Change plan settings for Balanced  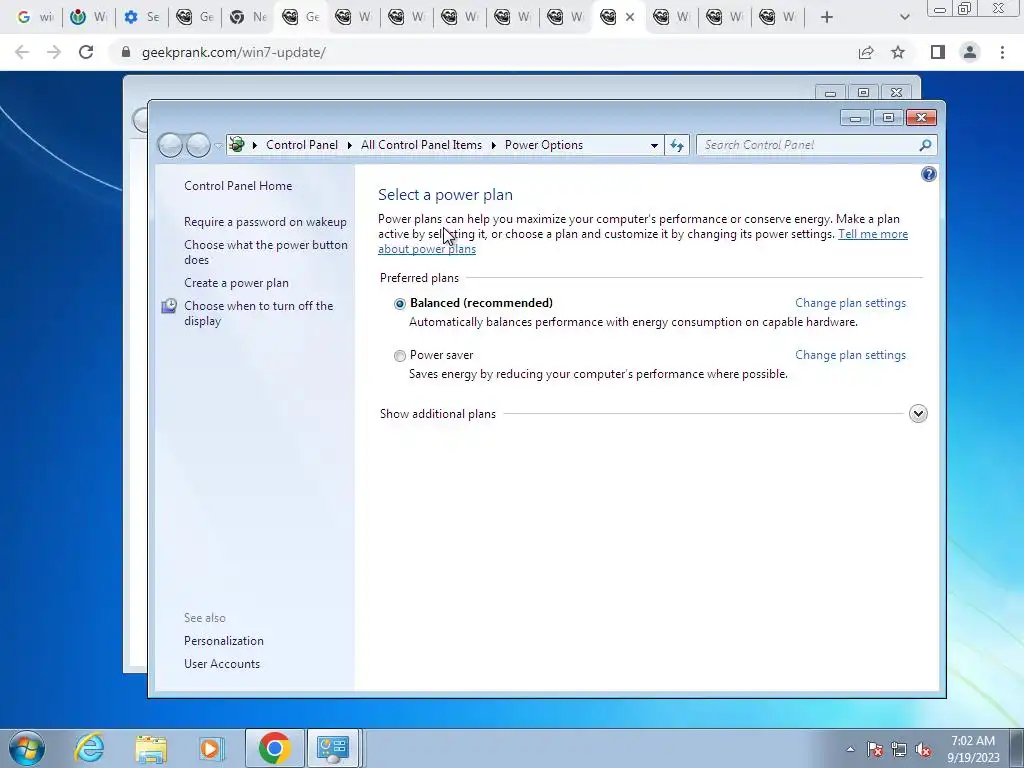(x=850, y=303)
